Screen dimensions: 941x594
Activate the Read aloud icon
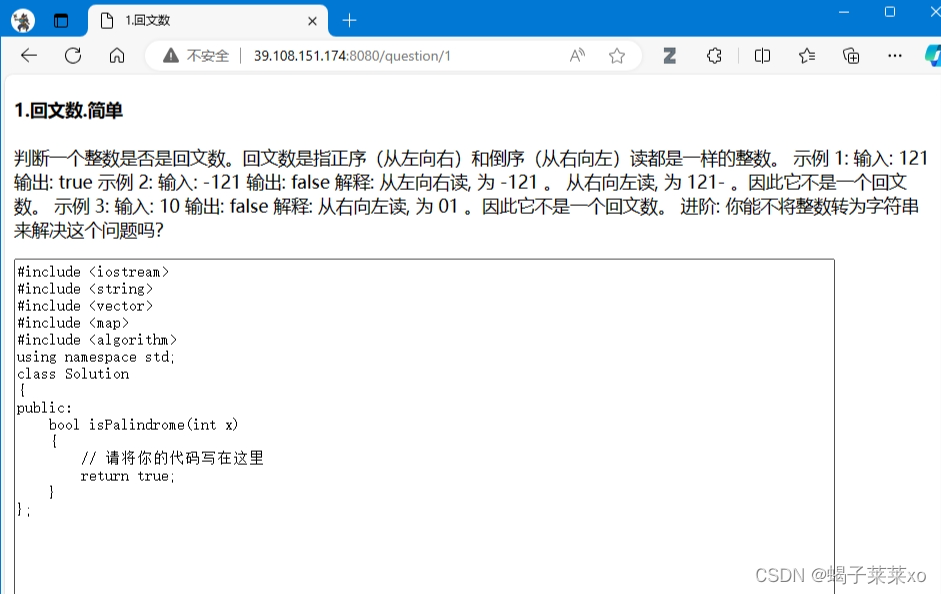tap(577, 57)
